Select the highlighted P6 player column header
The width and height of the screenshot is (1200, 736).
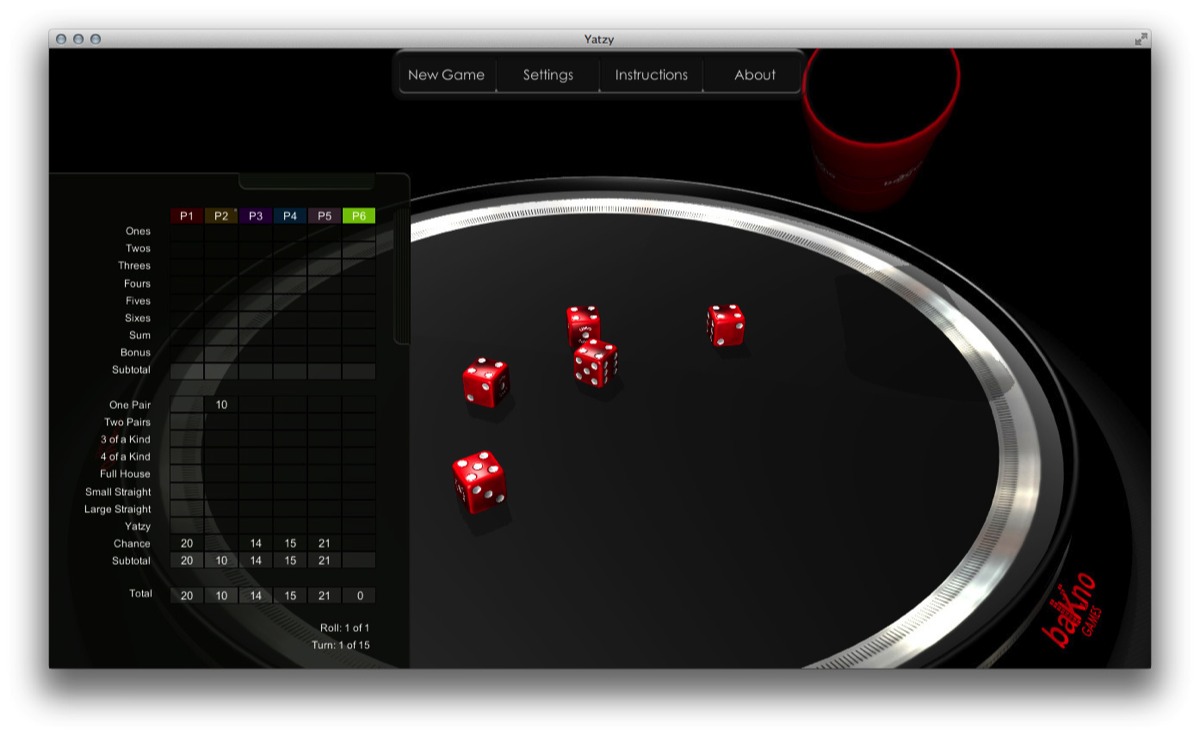point(359,216)
